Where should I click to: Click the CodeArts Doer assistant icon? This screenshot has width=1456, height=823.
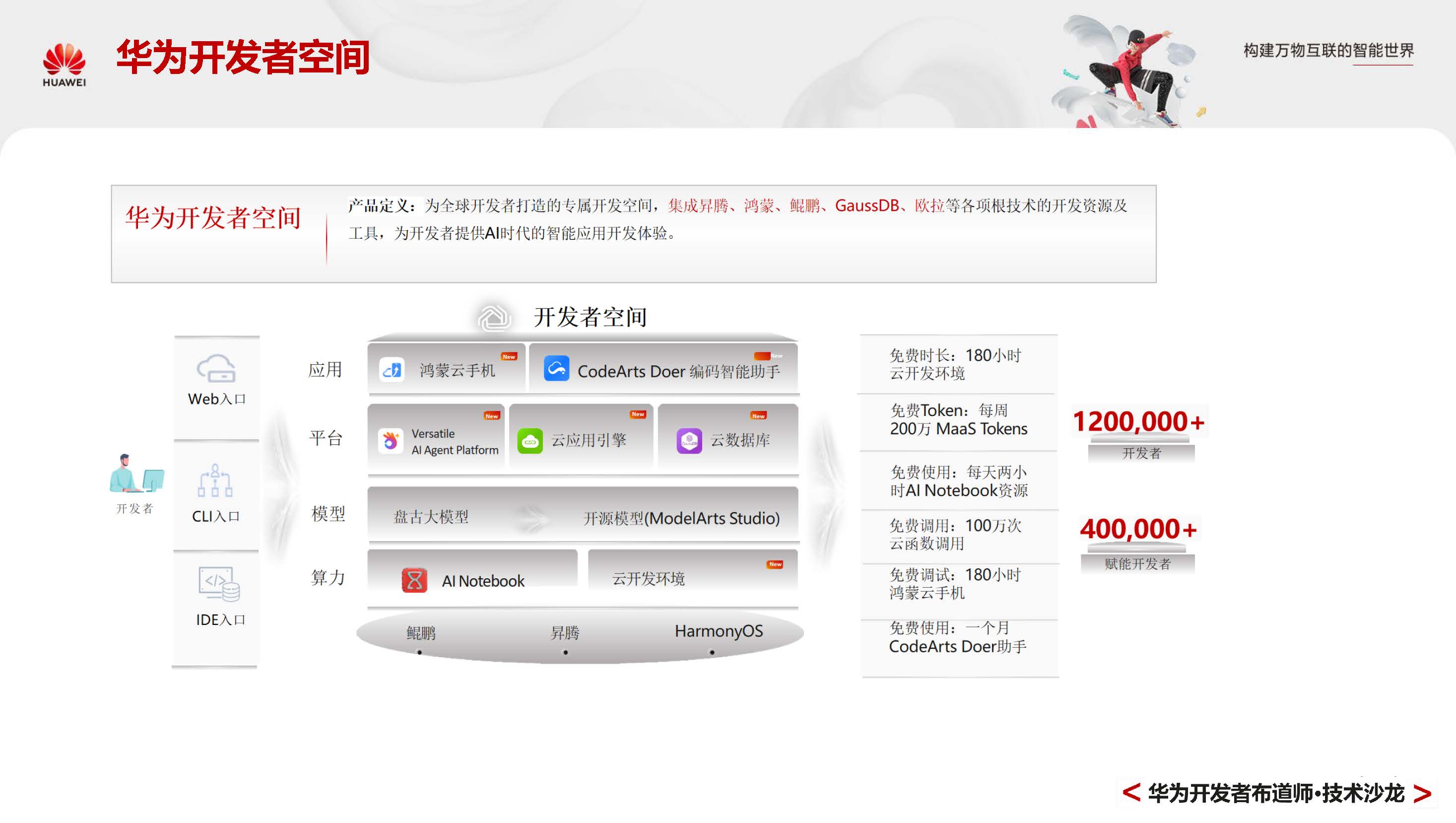[558, 371]
